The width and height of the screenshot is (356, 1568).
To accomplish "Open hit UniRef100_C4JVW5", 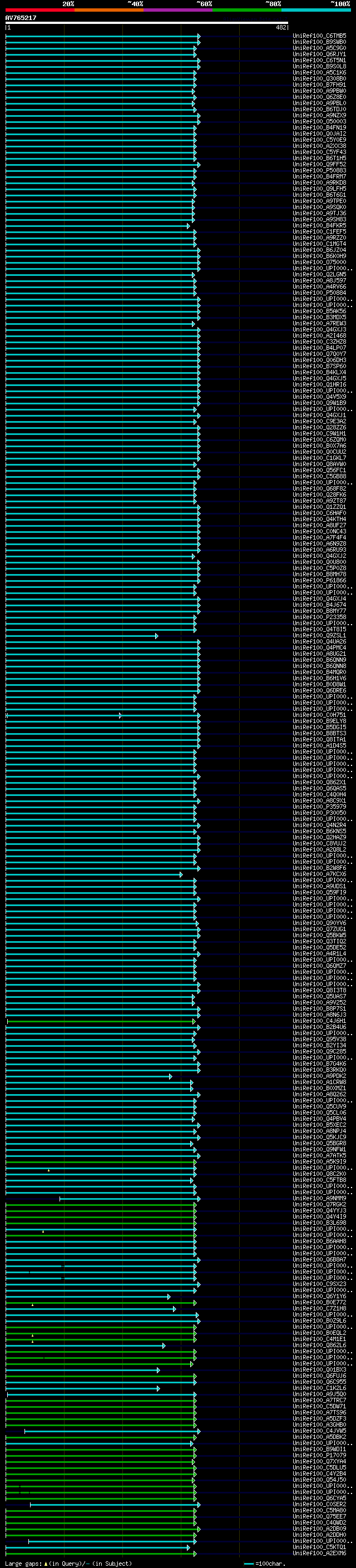I will [319, 1431].
